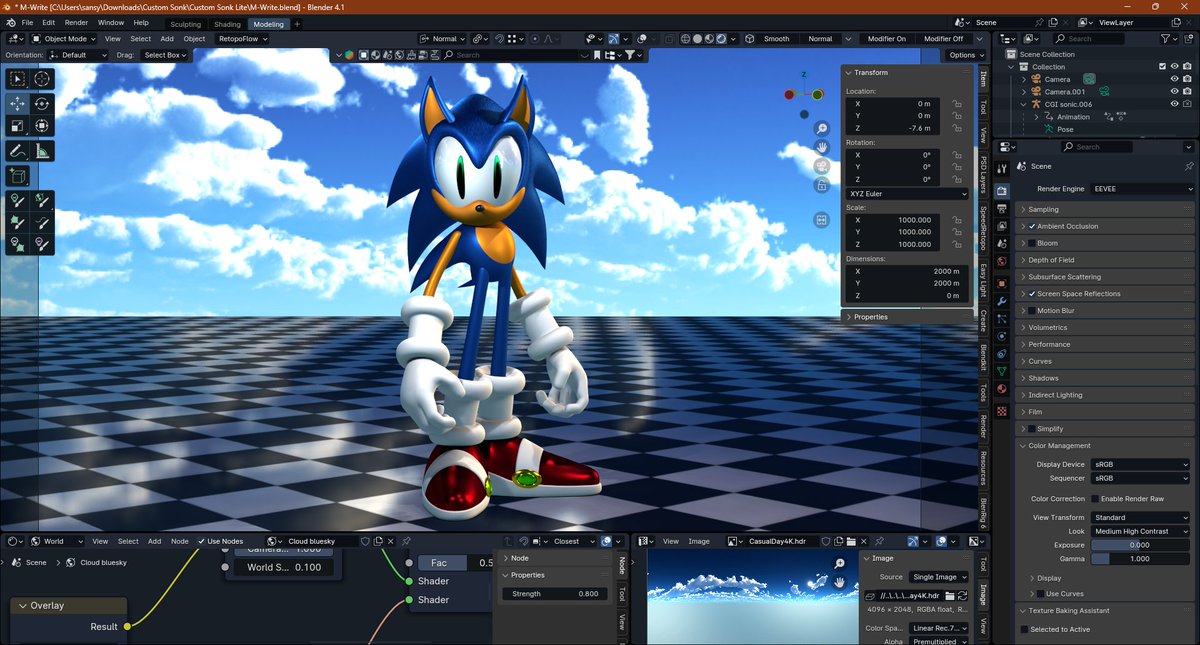Activate the Move tool
The height and width of the screenshot is (645, 1200).
[x=18, y=103]
